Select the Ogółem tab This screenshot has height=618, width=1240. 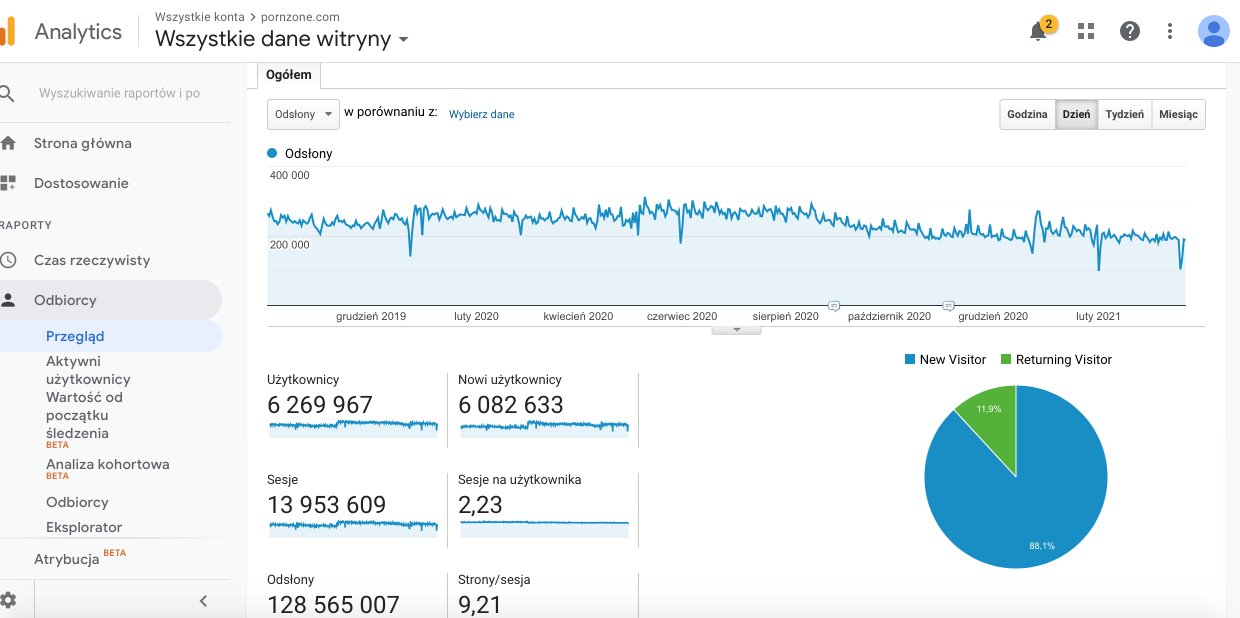click(x=288, y=75)
